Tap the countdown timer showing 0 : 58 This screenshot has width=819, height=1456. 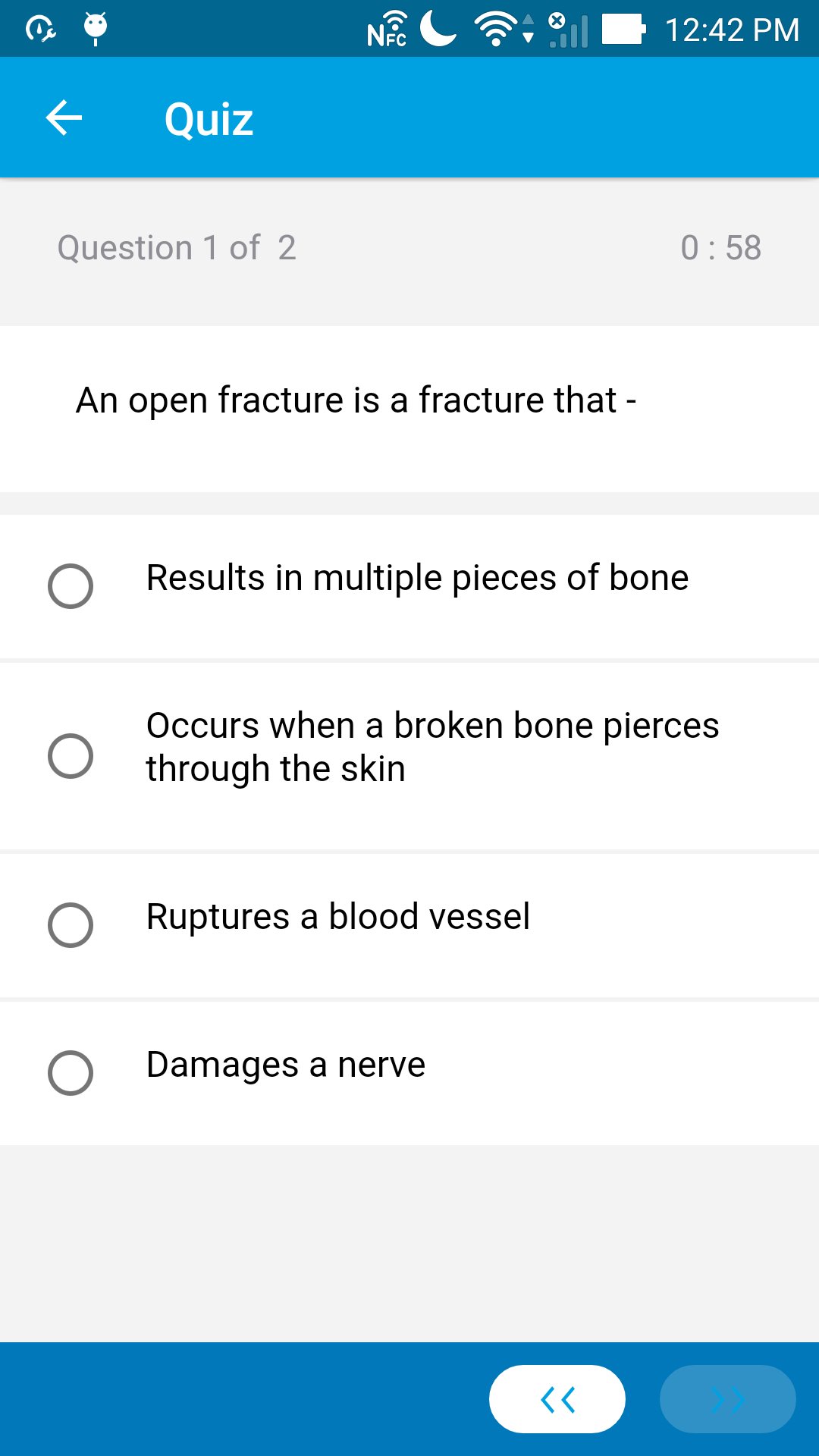tap(720, 248)
